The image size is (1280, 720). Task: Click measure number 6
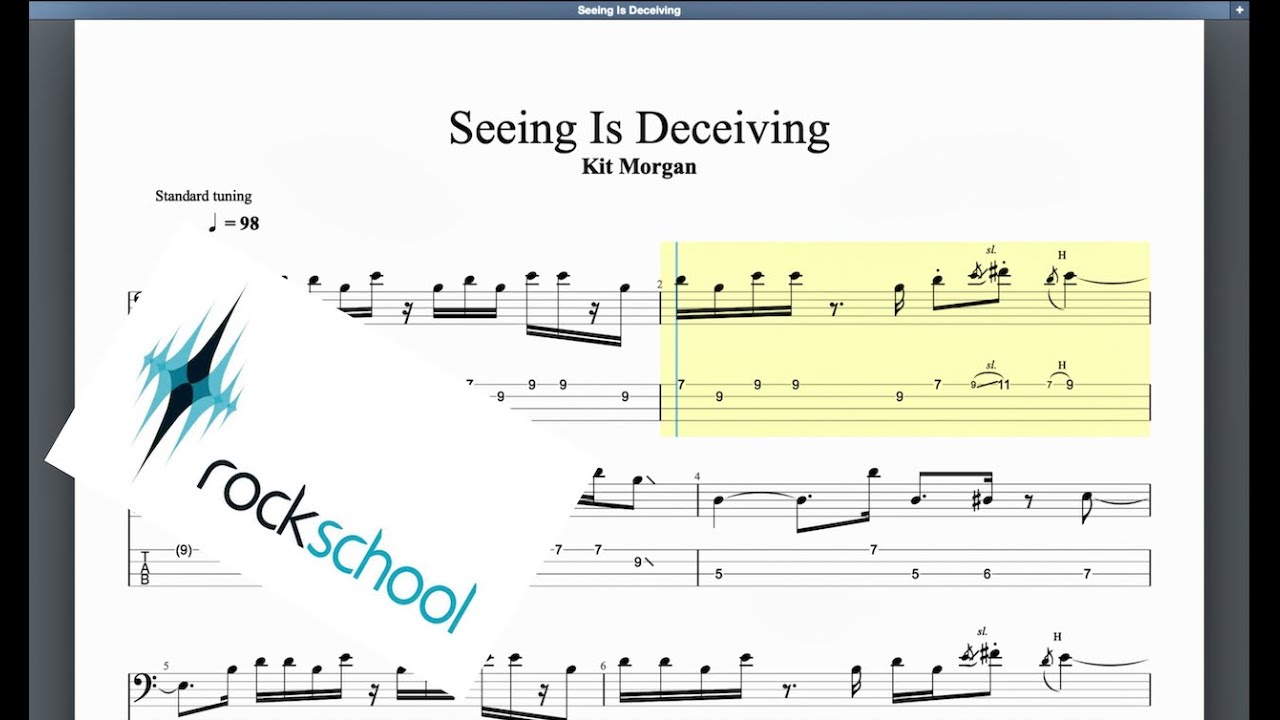(603, 665)
